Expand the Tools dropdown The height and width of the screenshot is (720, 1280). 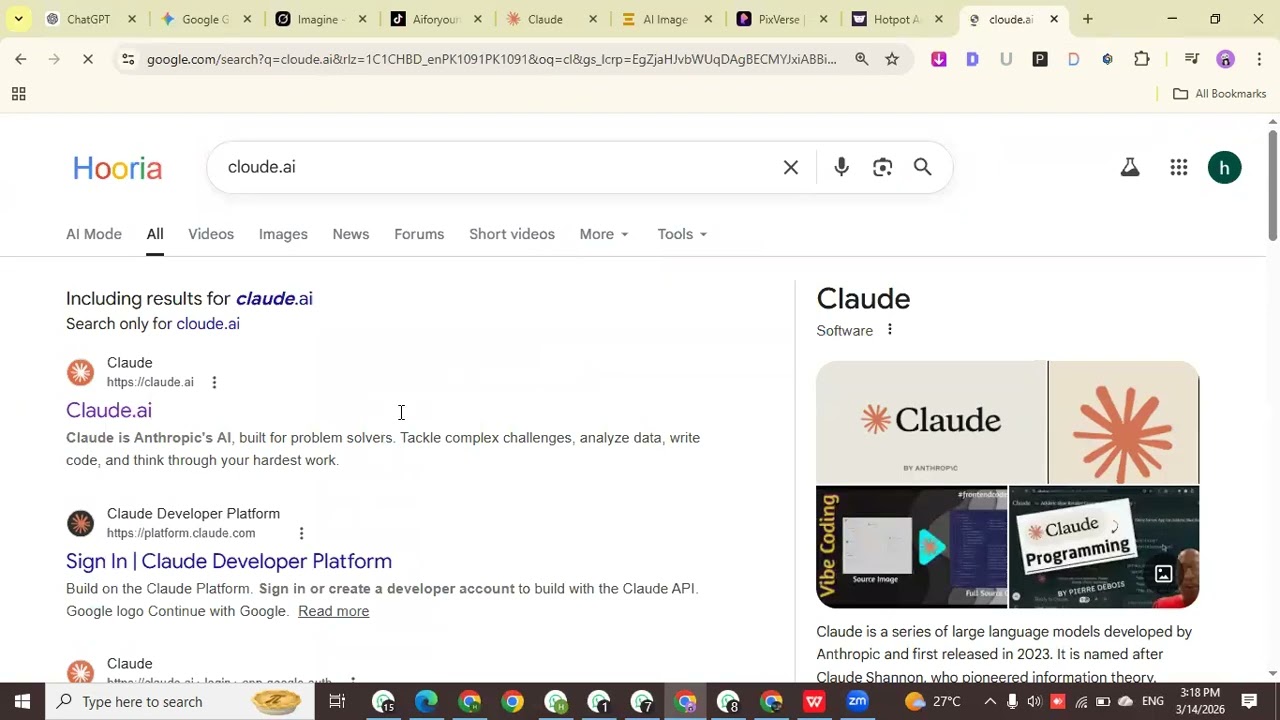(x=682, y=234)
